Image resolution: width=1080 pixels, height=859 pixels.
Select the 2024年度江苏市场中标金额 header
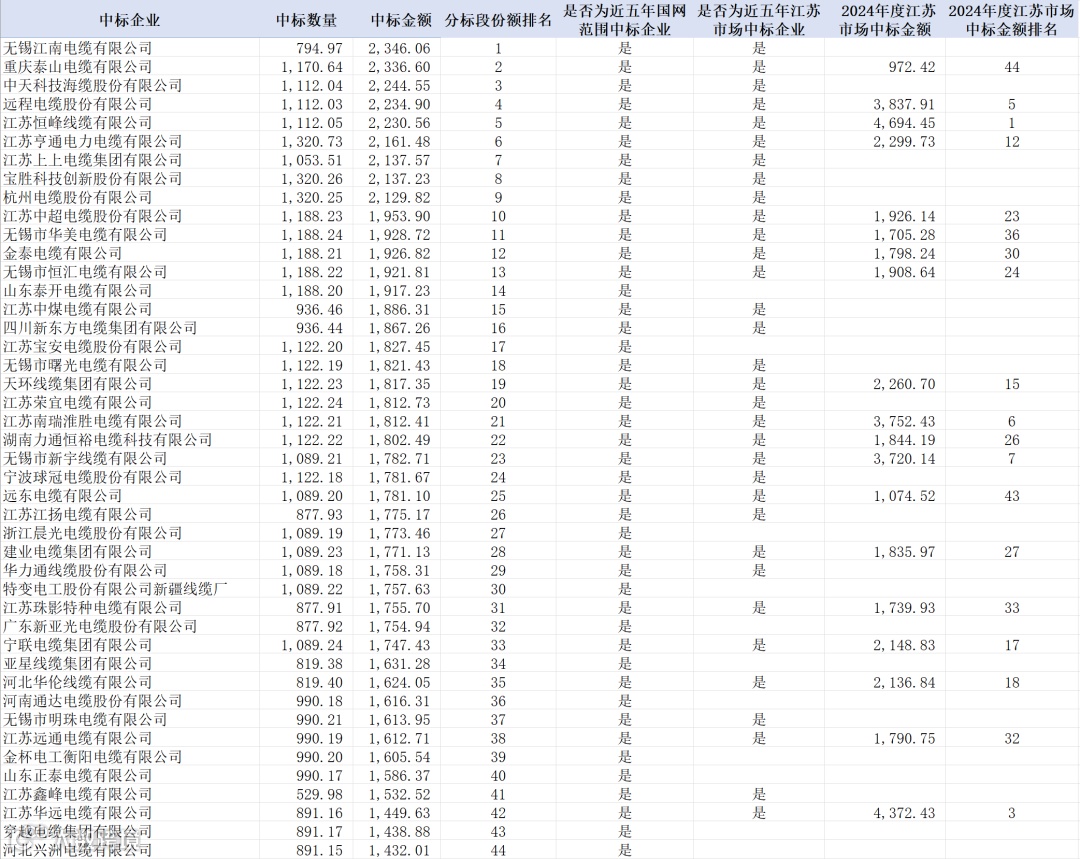[x=888, y=20]
